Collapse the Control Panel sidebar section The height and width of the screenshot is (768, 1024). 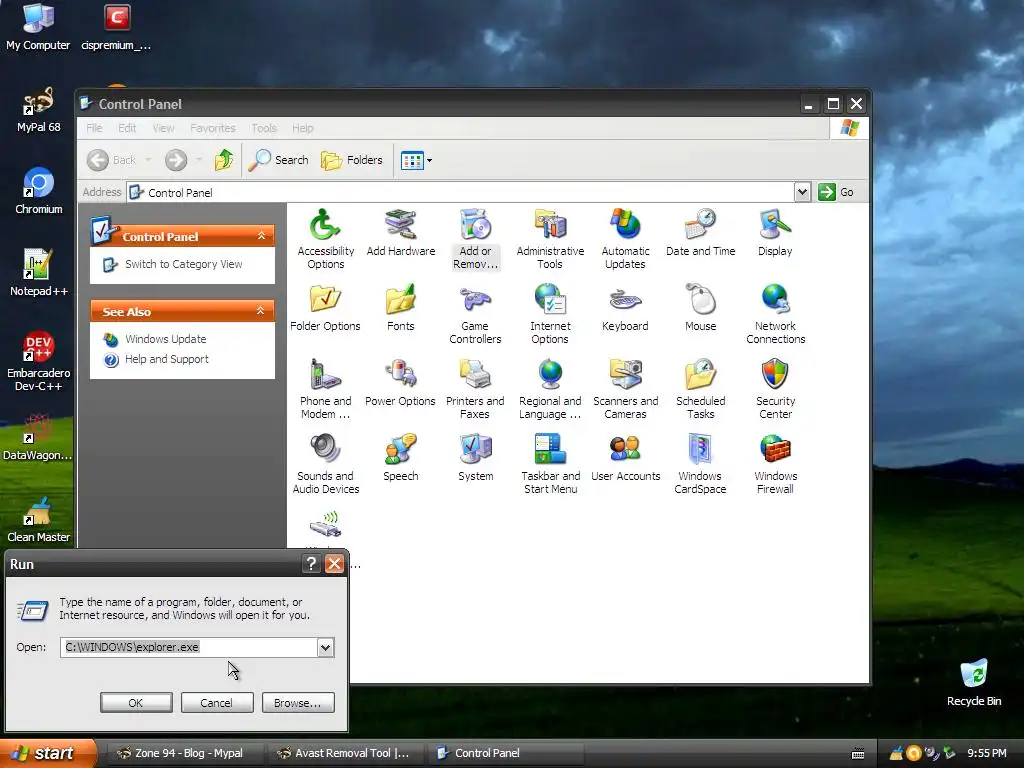[x=261, y=236]
